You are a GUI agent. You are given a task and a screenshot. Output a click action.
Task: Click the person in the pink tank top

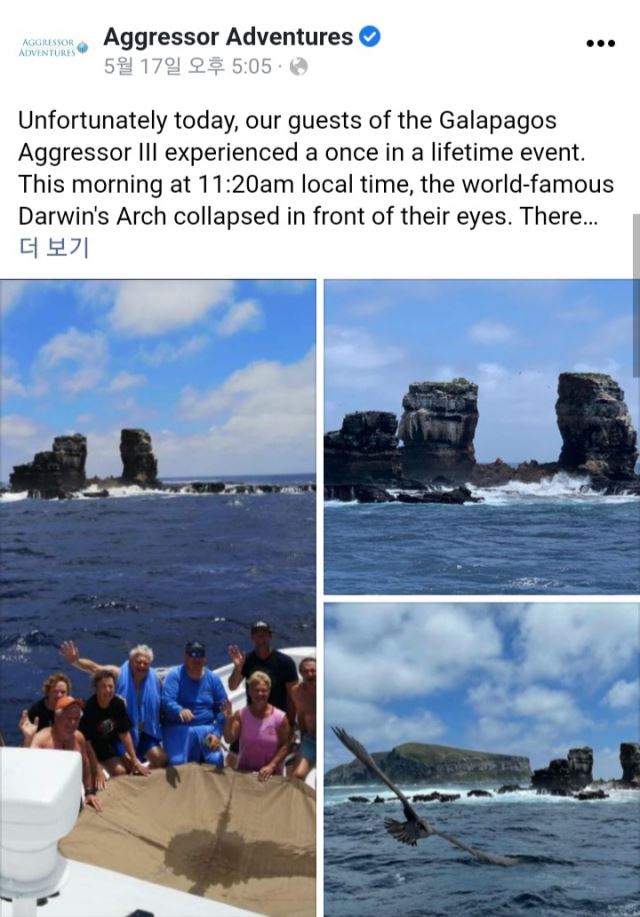(259, 725)
